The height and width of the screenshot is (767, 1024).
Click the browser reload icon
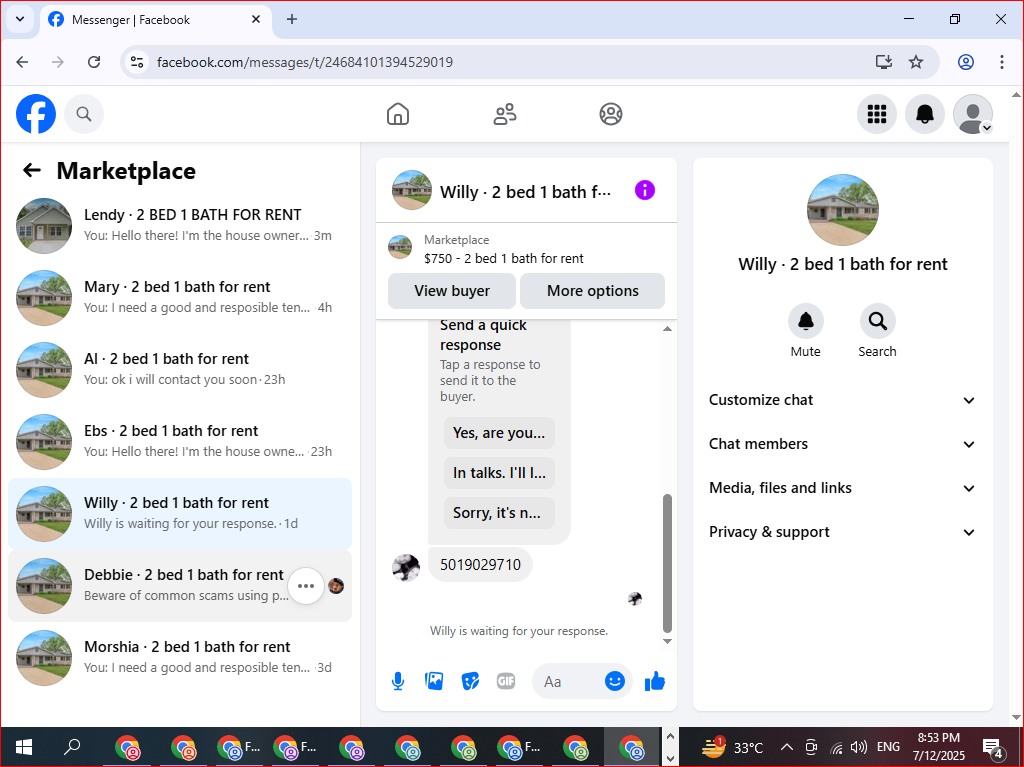pyautogui.click(x=94, y=62)
